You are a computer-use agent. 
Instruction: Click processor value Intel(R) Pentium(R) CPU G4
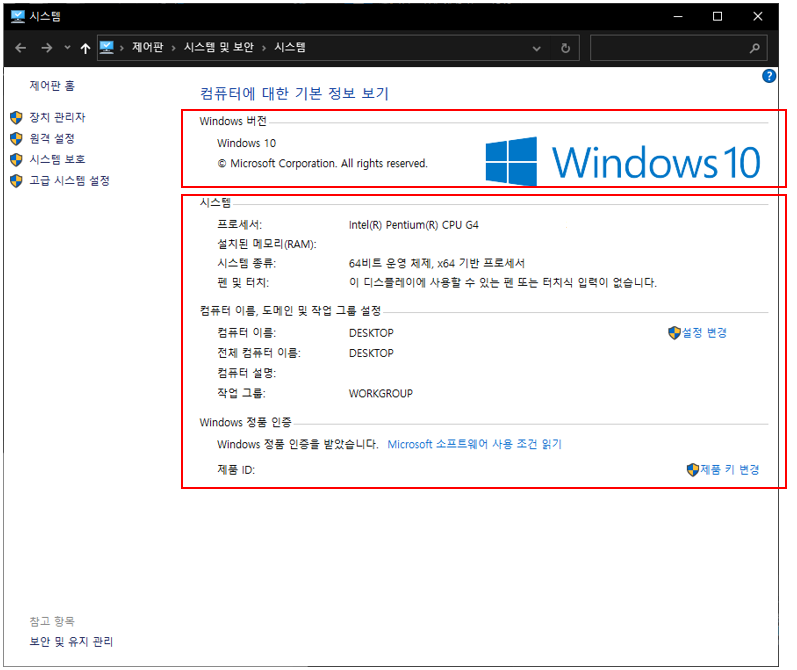pyautogui.click(x=414, y=225)
